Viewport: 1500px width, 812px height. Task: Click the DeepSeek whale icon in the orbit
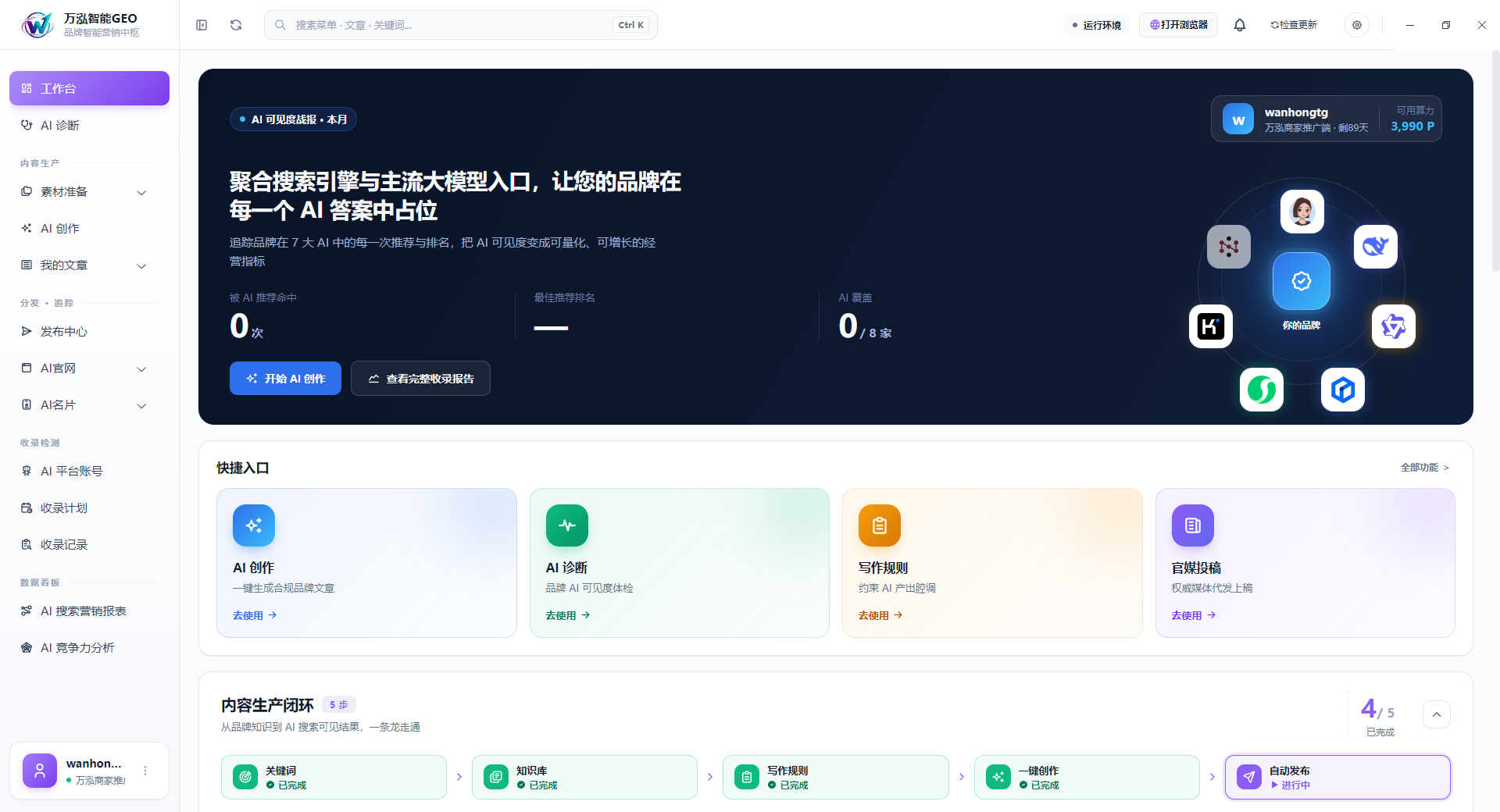tap(1376, 247)
